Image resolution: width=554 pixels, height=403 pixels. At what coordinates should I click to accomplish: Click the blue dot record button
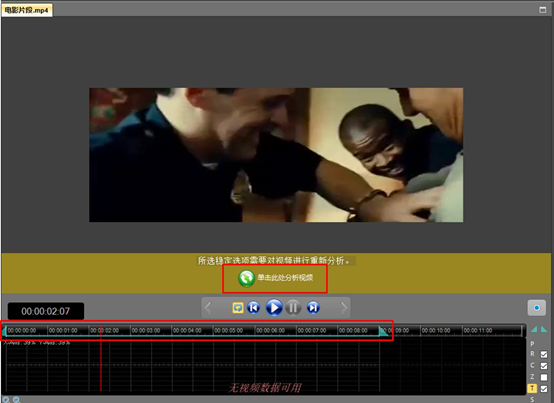(x=536, y=308)
